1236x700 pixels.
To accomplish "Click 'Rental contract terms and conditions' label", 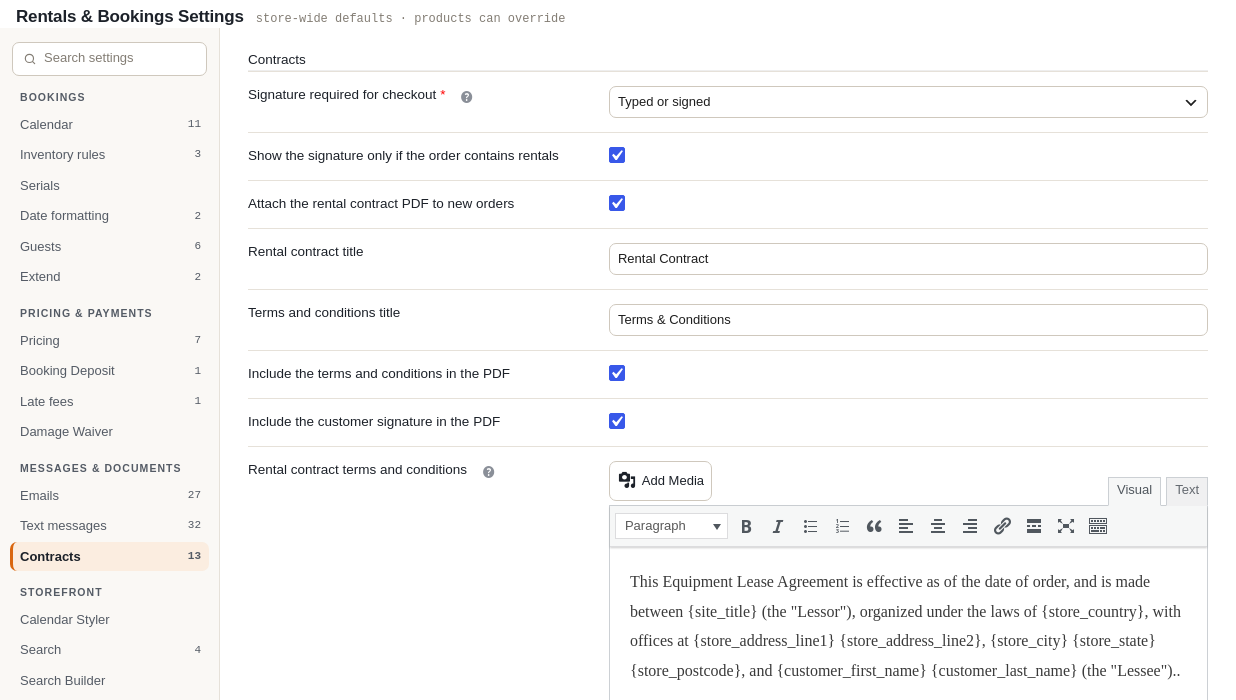I will 357,470.
